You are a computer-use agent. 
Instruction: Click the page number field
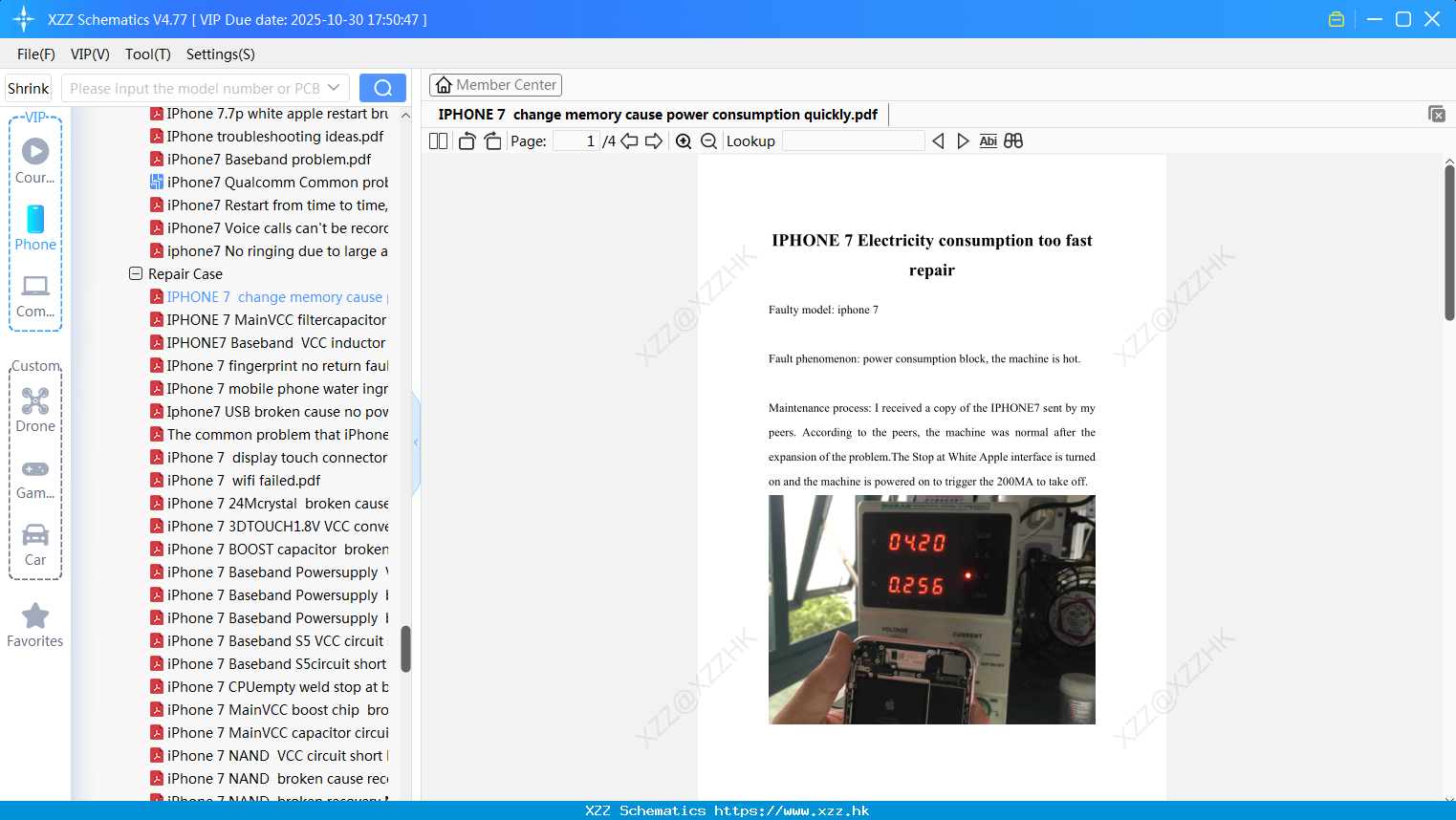[x=576, y=140]
